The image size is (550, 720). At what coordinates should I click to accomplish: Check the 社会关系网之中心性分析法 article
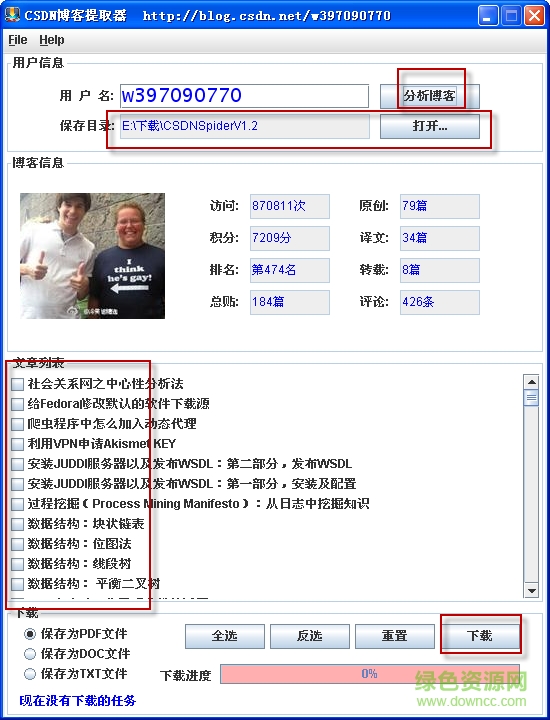[17, 384]
